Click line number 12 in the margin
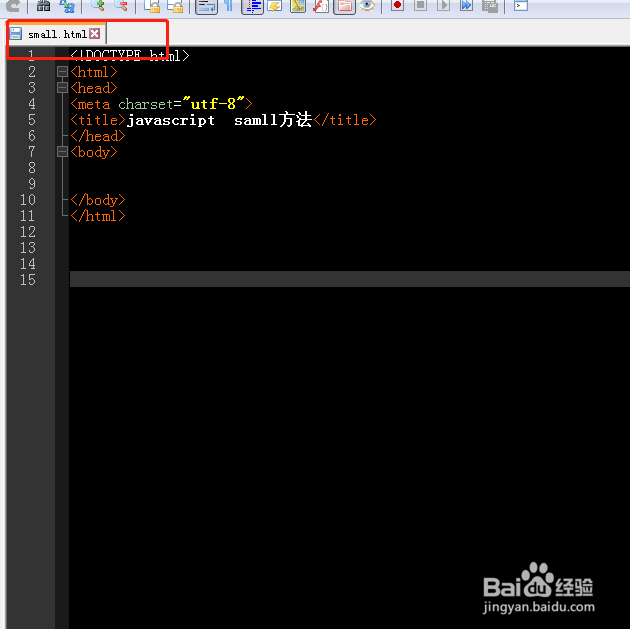This screenshot has width=630, height=629. pos(28,232)
